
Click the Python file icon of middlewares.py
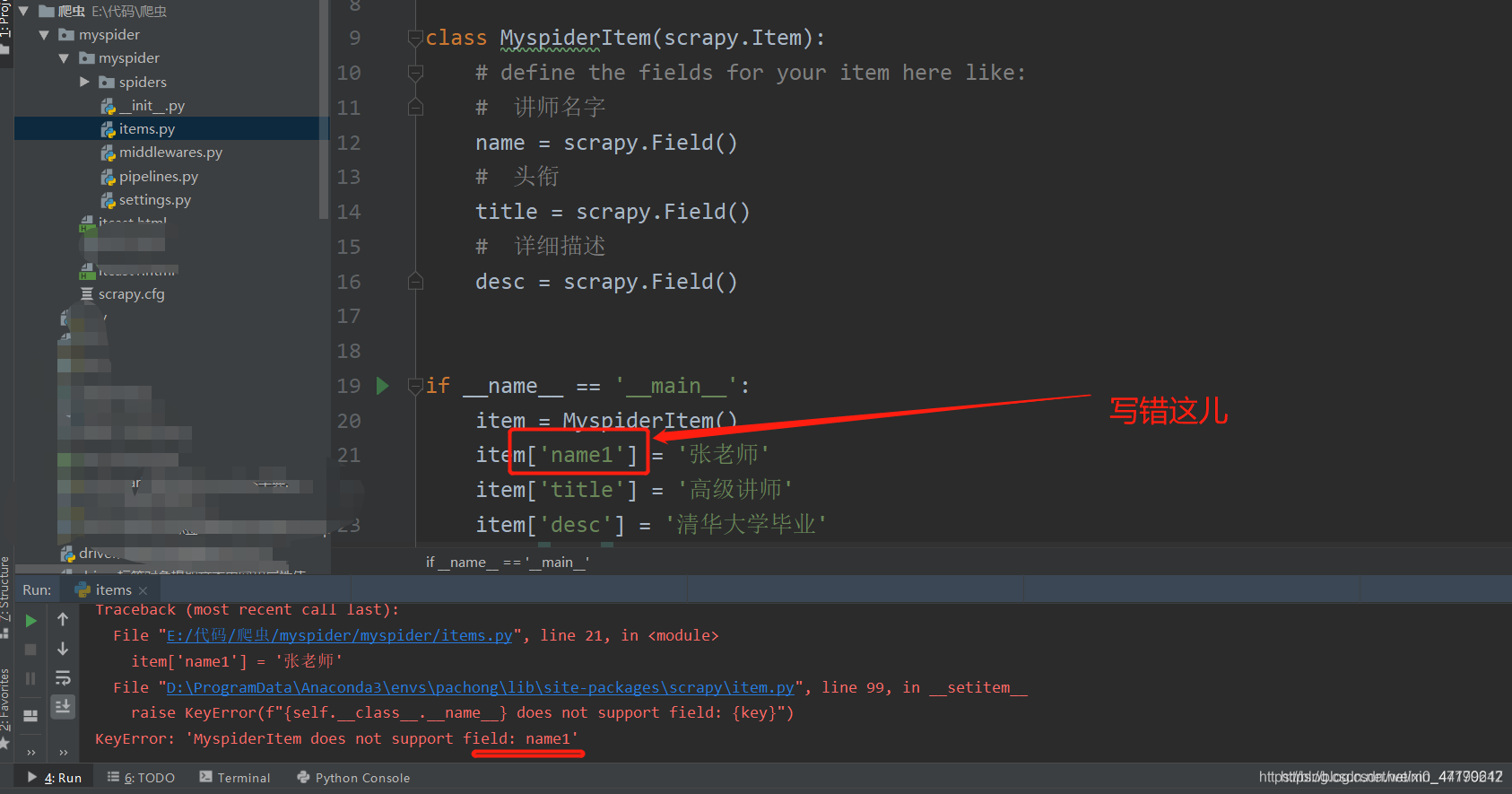coord(108,153)
